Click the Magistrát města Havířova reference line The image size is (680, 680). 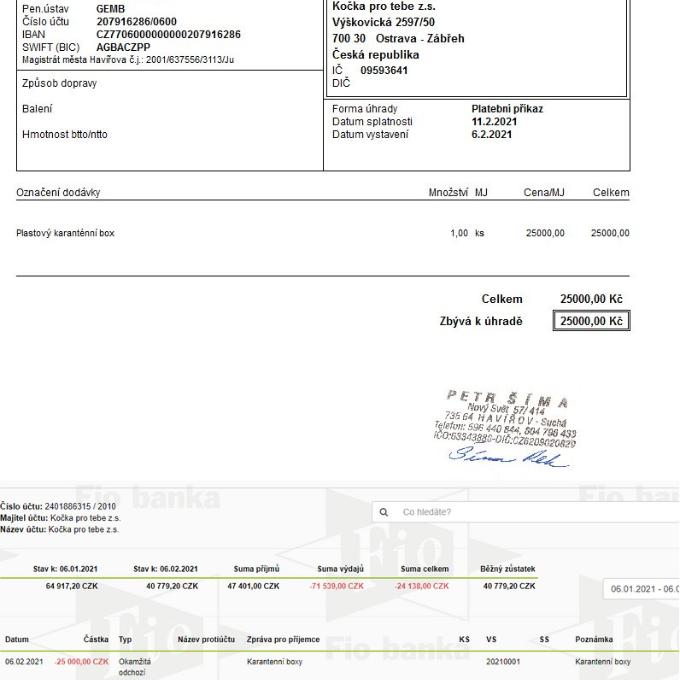(128, 60)
